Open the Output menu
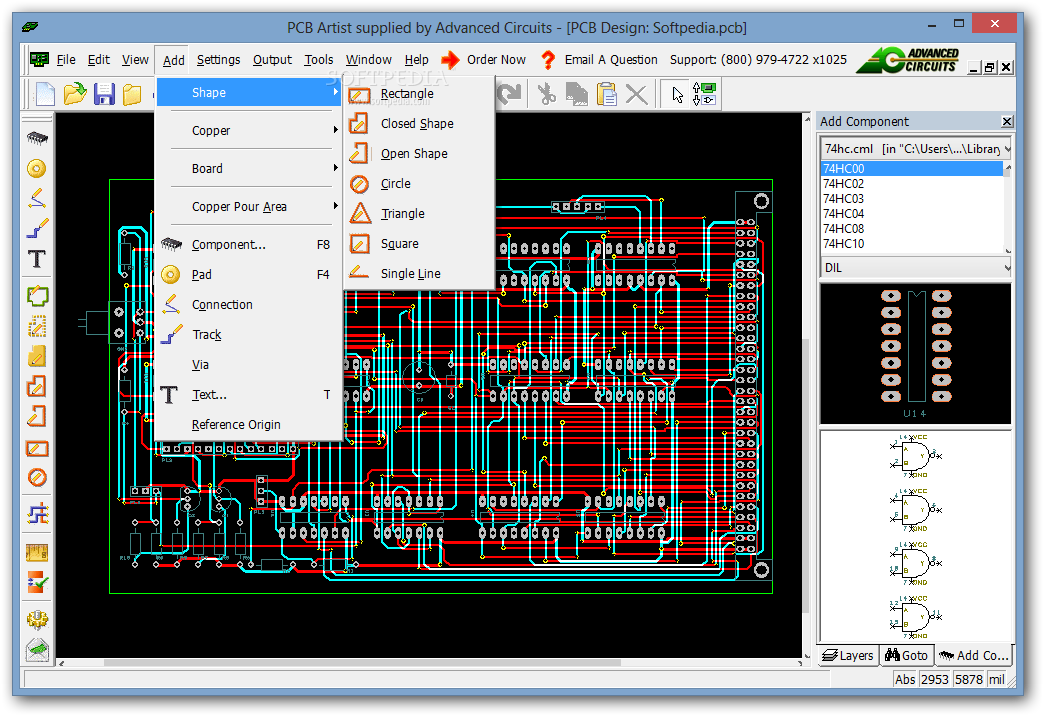This screenshot has width=1044, height=716. pos(272,60)
